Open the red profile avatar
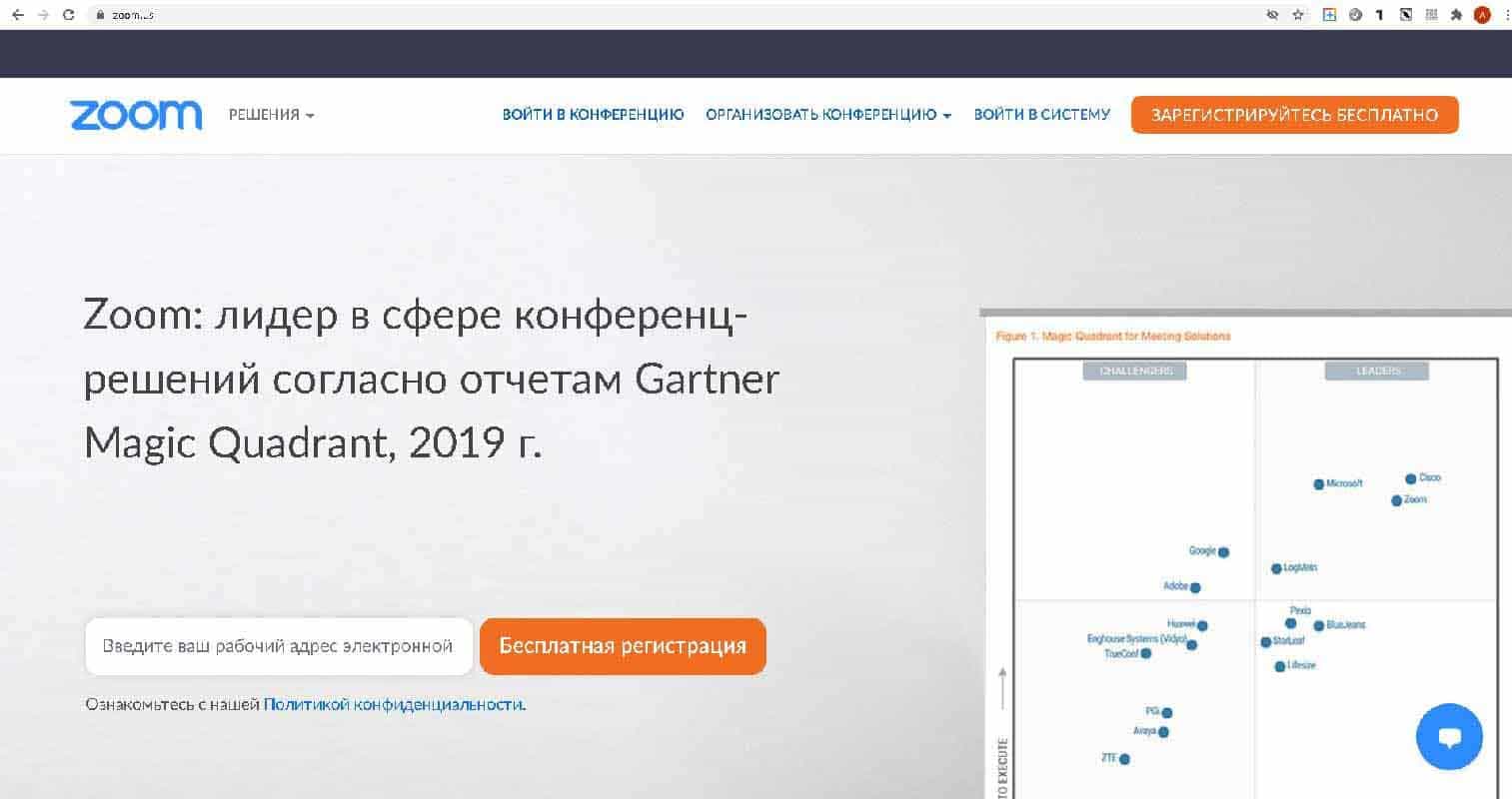This screenshot has width=1512, height=799. point(1482,15)
